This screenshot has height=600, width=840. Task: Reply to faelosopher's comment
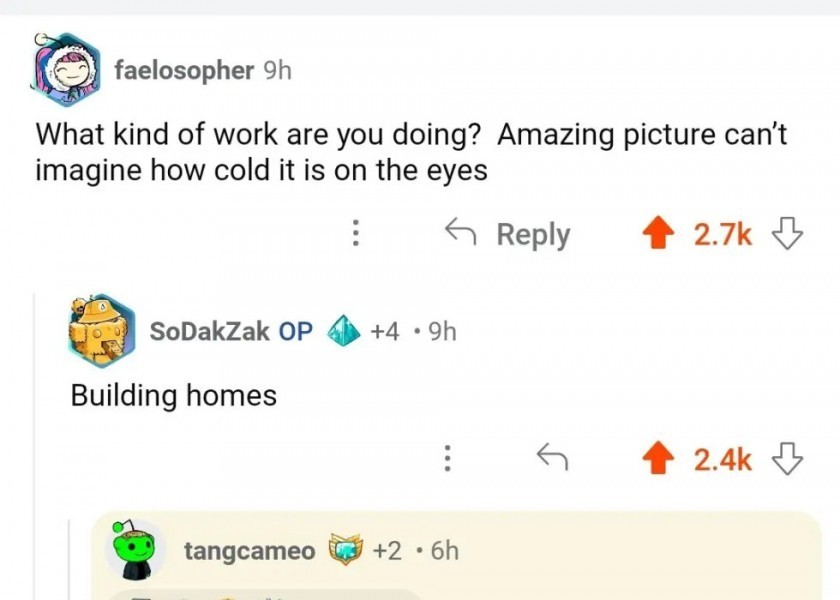[508, 234]
